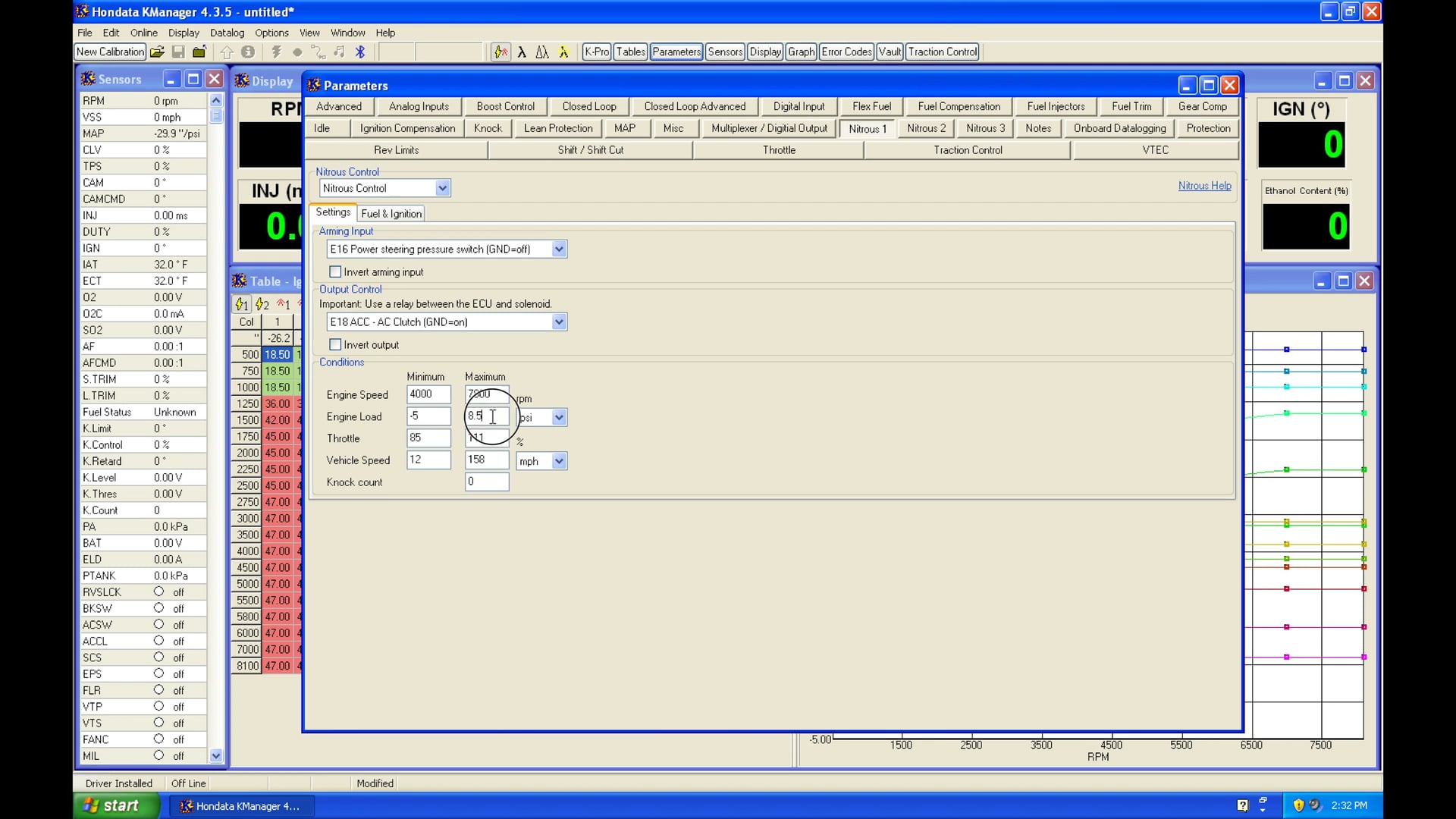Open the Nitrous Help link

coord(1204,186)
